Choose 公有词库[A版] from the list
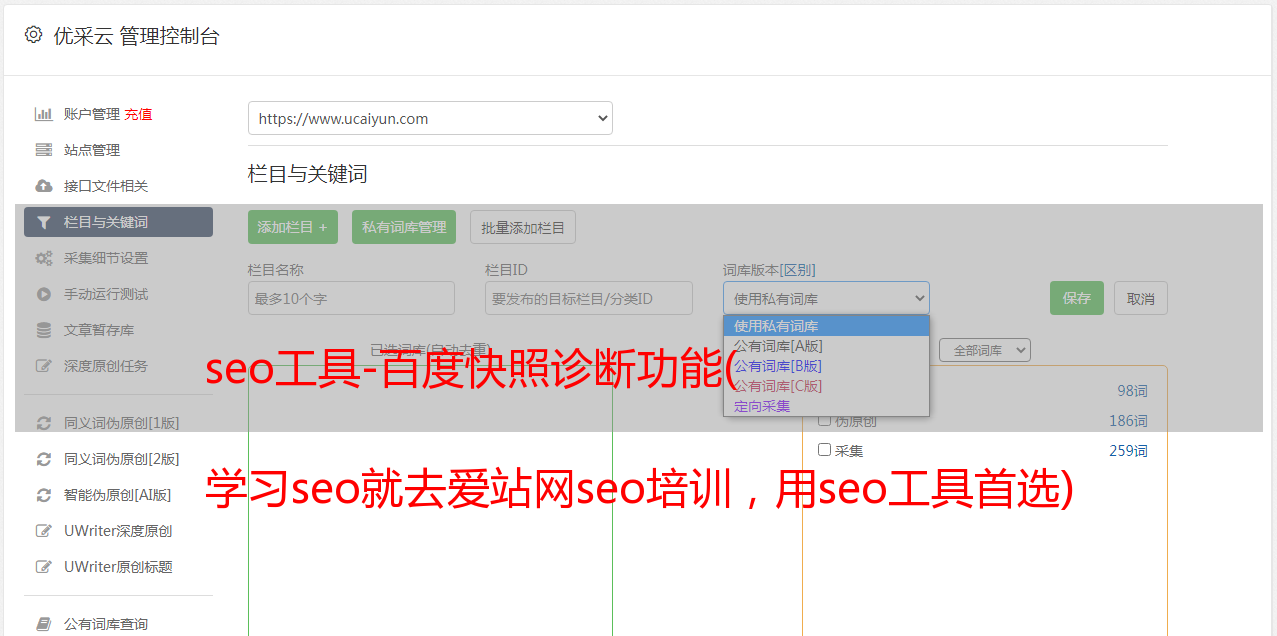The image size is (1277, 636). pos(826,346)
